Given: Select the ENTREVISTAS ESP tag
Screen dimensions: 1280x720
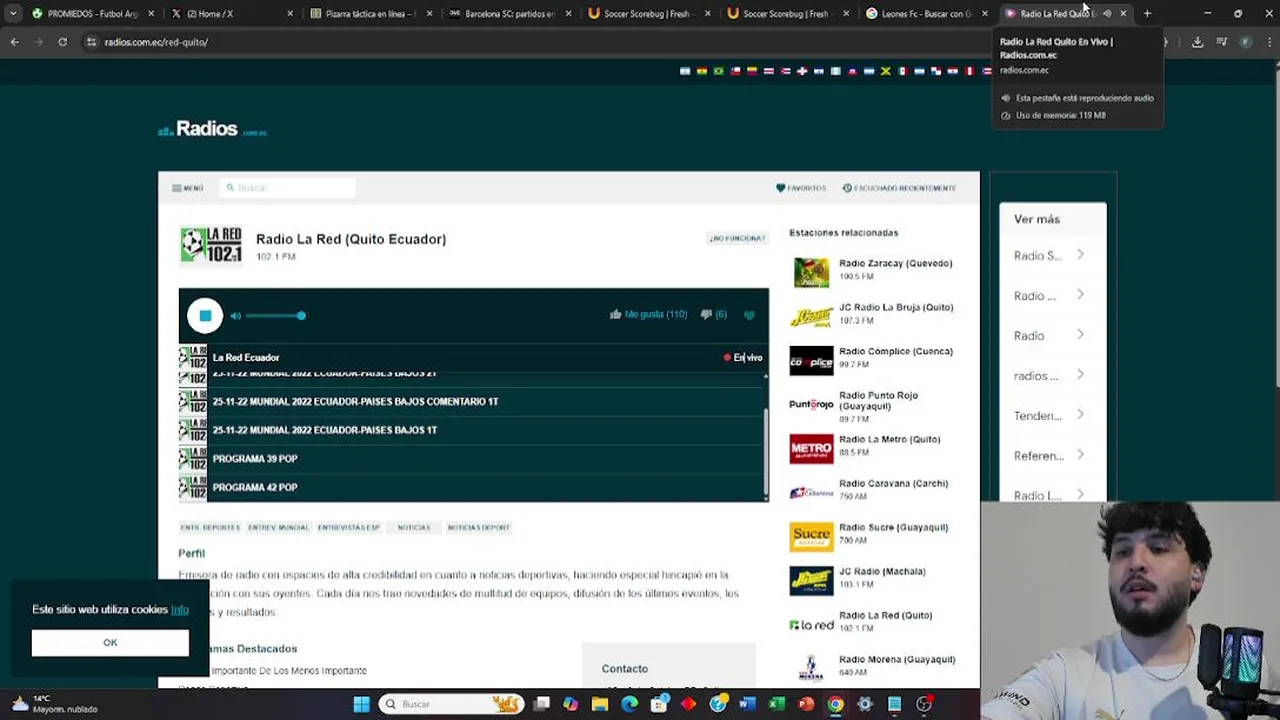Looking at the screenshot, I should point(349,527).
